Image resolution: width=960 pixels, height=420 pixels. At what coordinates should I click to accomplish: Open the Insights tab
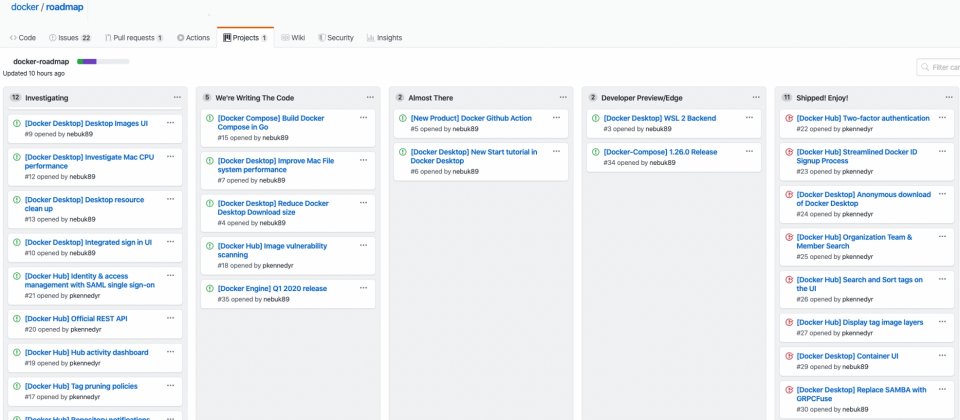coord(384,37)
